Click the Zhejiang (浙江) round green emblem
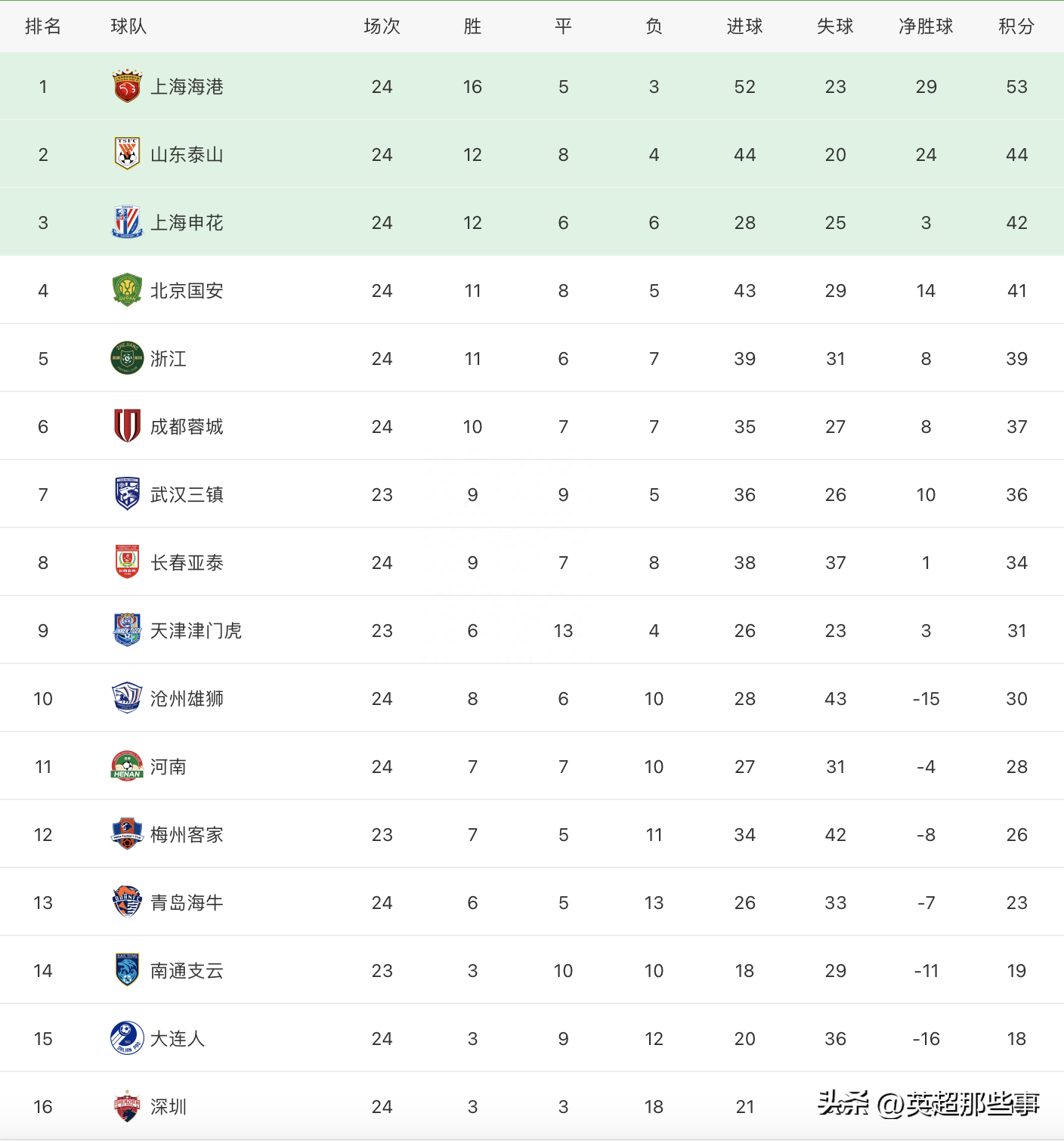The height and width of the screenshot is (1141, 1064). (127, 358)
